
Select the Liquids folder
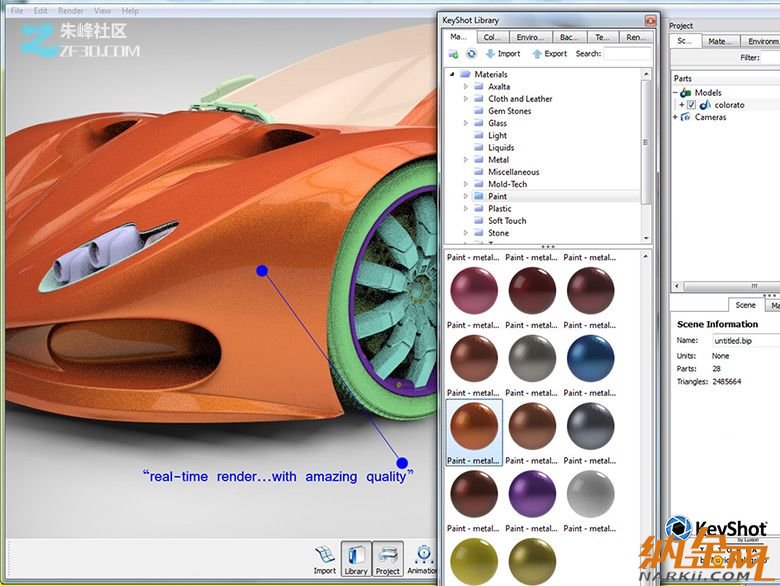[501, 147]
